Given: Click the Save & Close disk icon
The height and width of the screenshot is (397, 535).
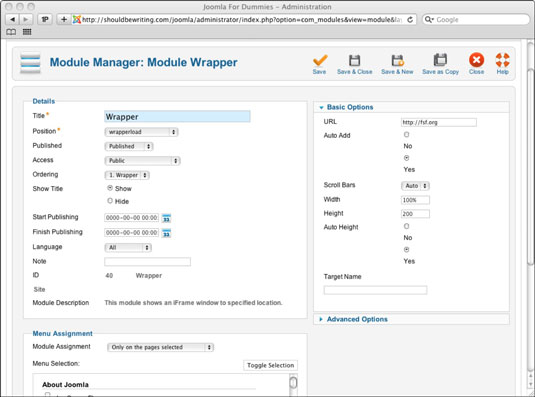Looking at the screenshot, I should (355, 60).
